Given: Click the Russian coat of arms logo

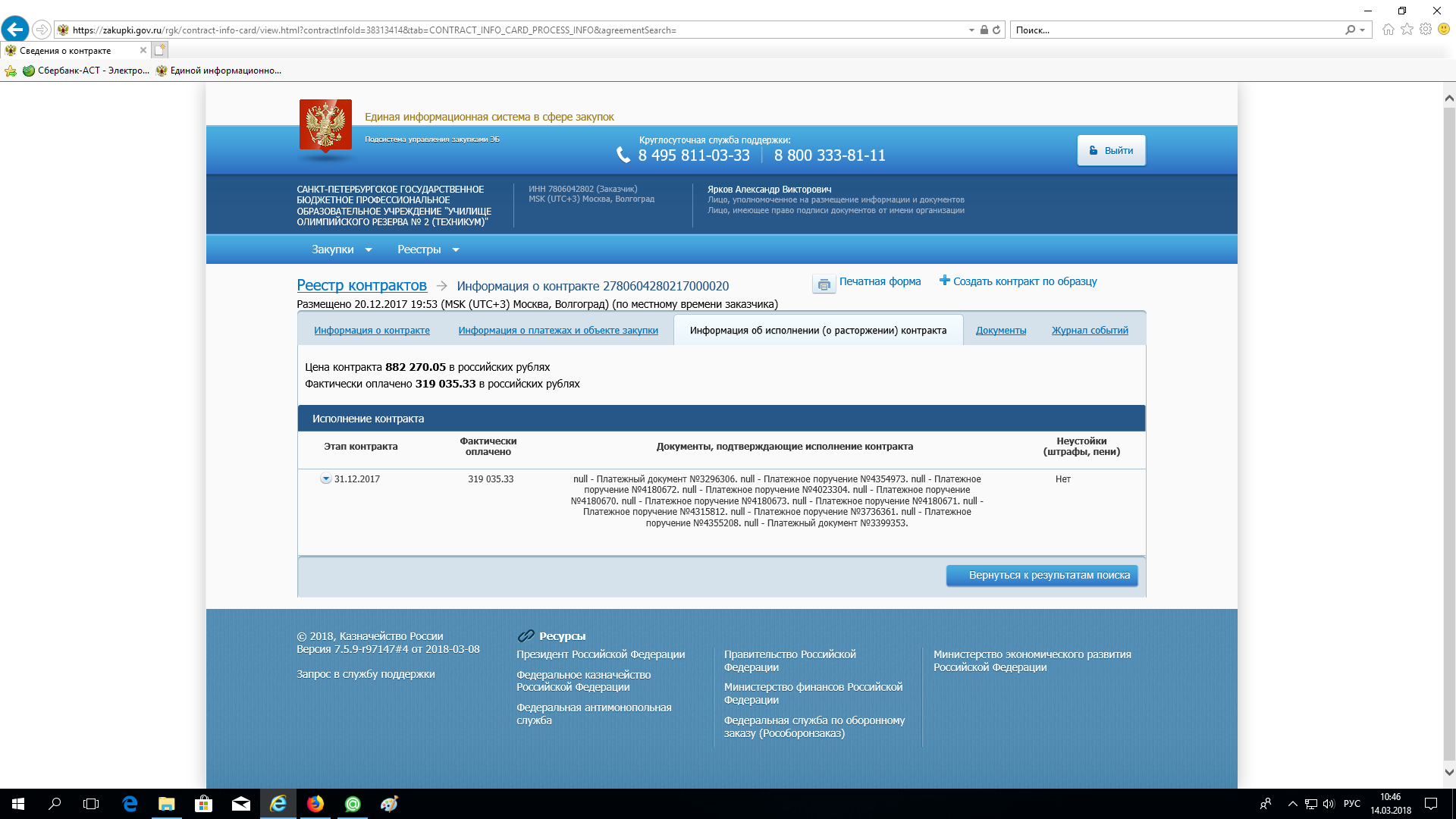Looking at the screenshot, I should pyautogui.click(x=325, y=126).
